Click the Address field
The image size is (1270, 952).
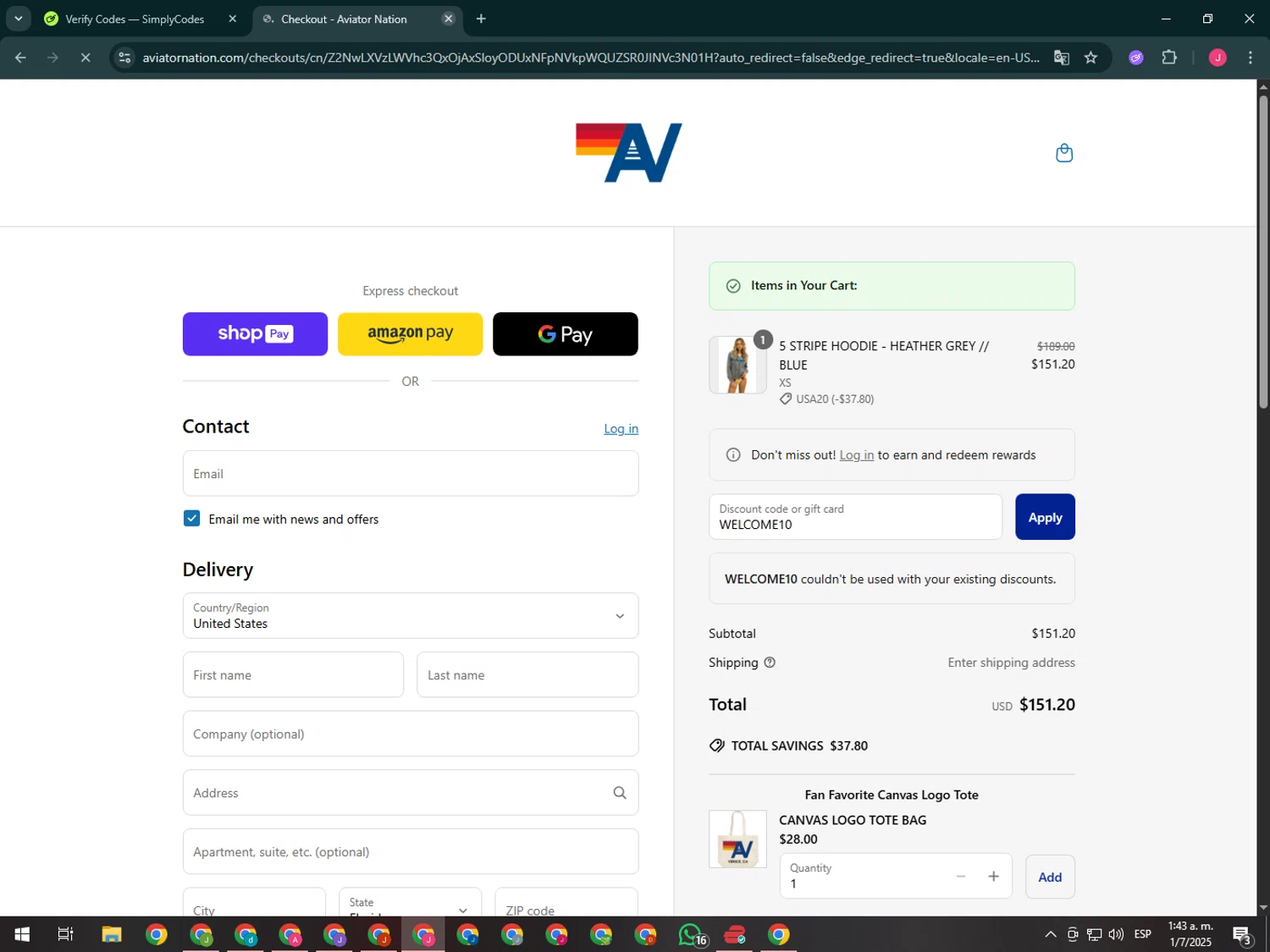pyautogui.click(x=411, y=793)
